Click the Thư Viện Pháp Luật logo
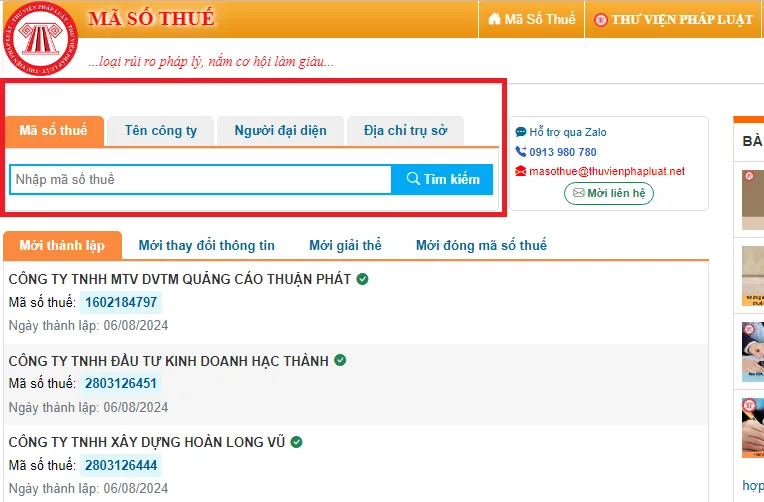Screen dimensions: 764x502 coord(40,40)
